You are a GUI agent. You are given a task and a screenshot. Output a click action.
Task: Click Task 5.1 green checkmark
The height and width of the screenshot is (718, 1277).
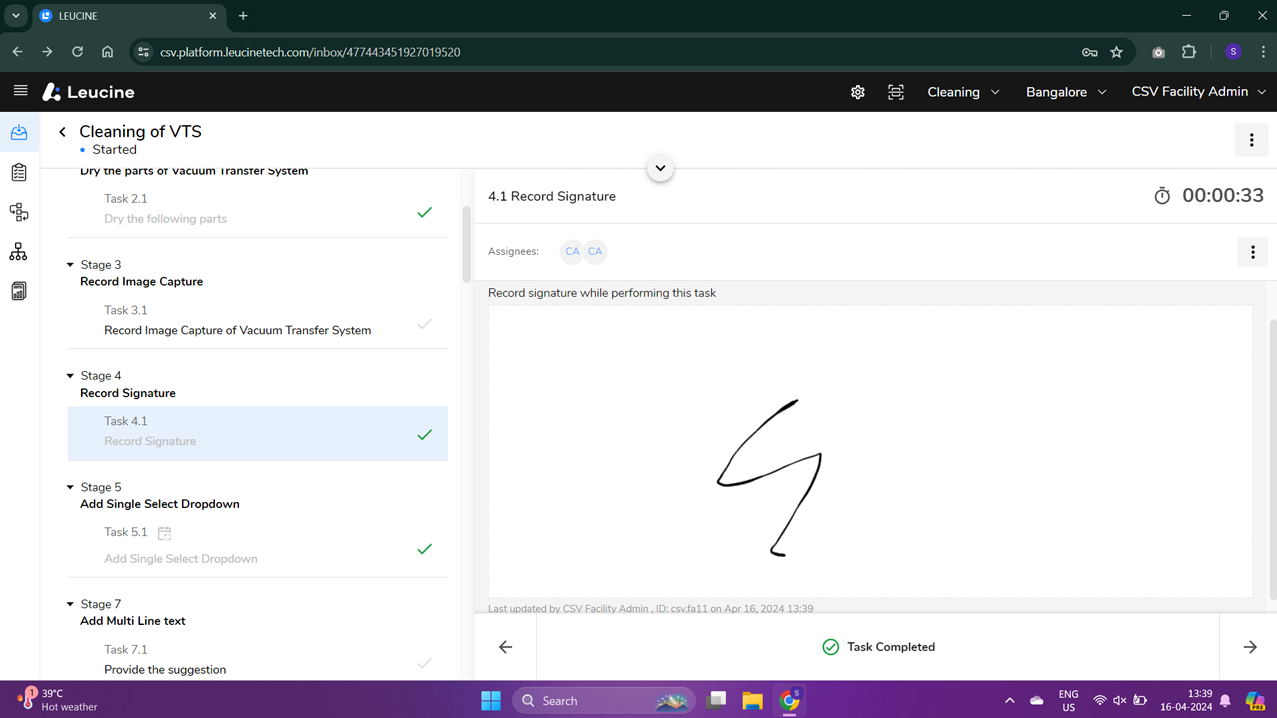(425, 549)
